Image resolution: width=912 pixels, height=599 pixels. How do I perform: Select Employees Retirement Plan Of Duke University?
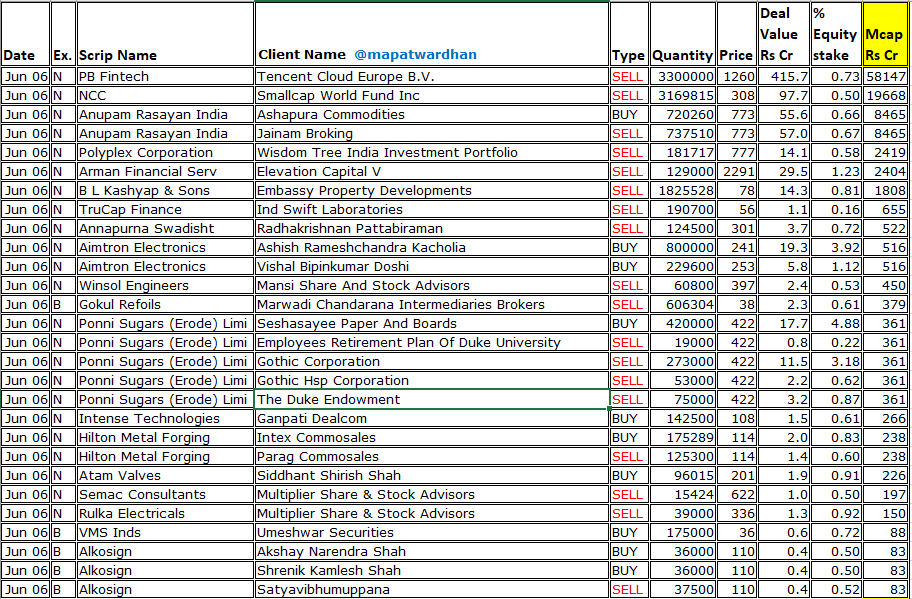432,343
